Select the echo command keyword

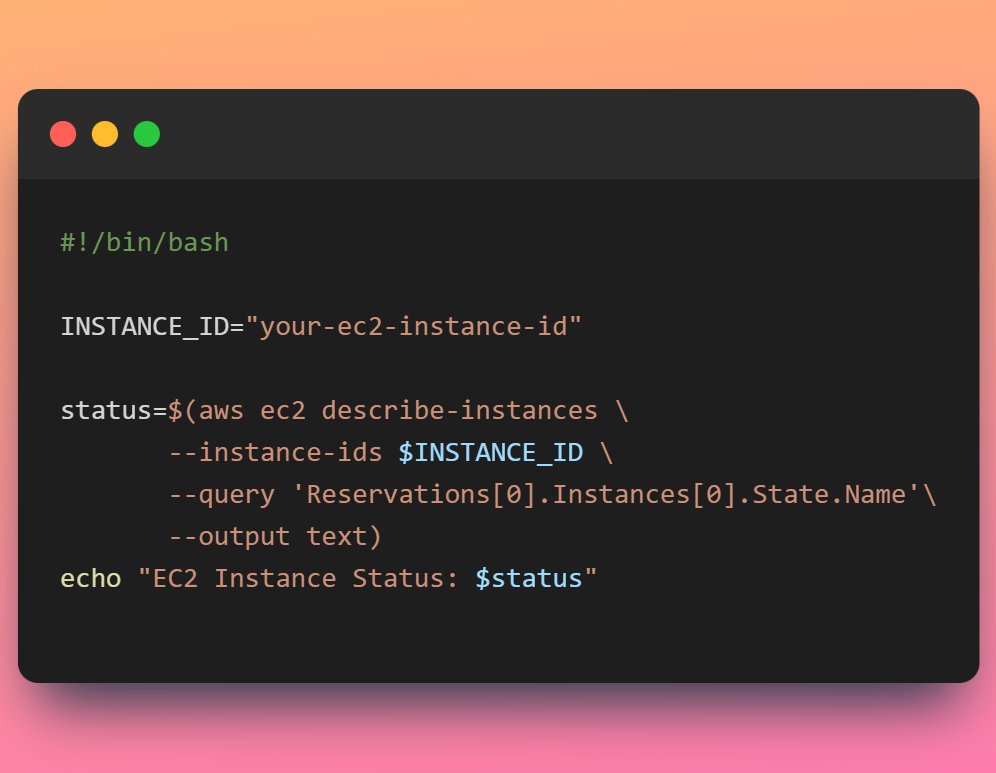click(x=91, y=578)
